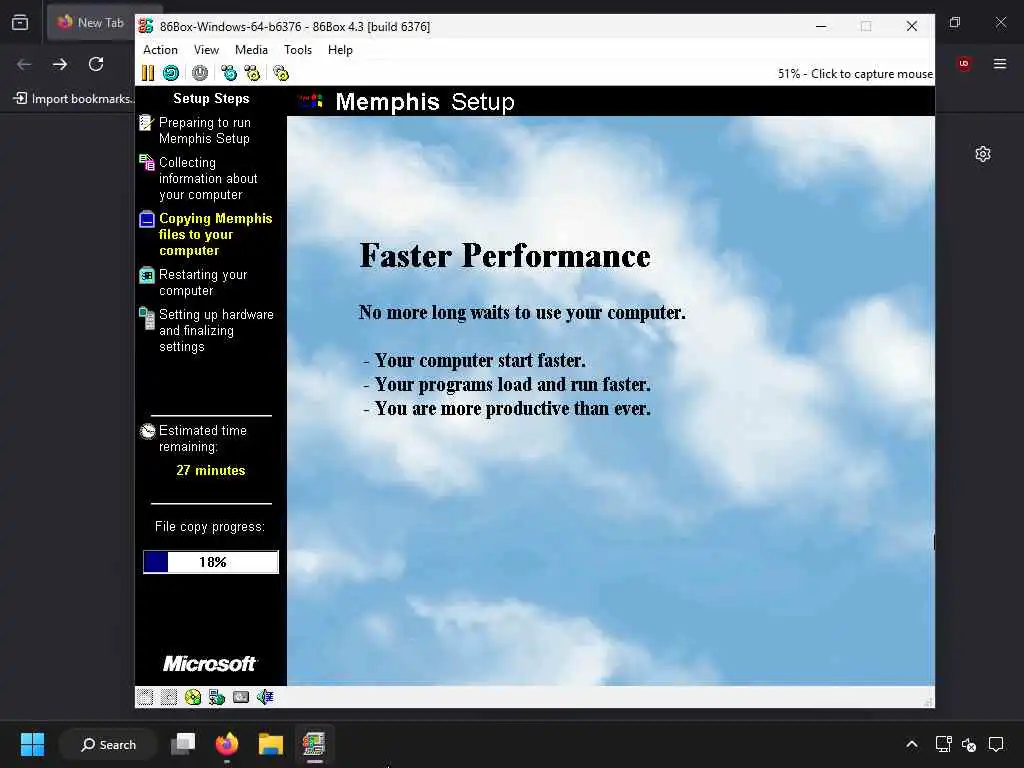The width and height of the screenshot is (1024, 768).
Task: Click the 86Box title bar app icon
Action: 146,26
